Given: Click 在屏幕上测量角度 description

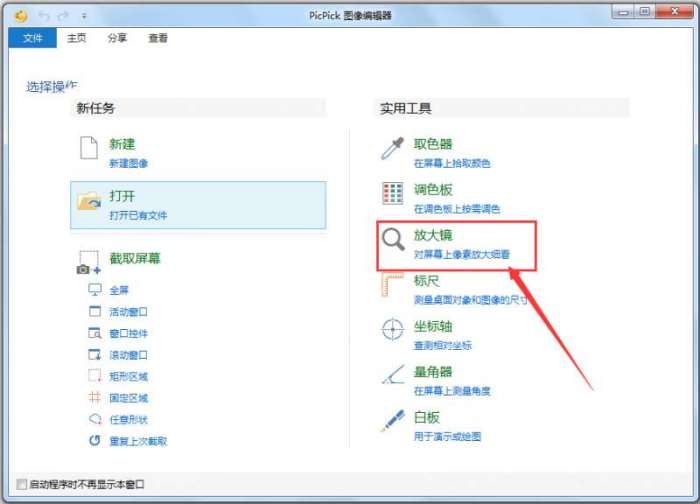Looking at the screenshot, I should [452, 391].
